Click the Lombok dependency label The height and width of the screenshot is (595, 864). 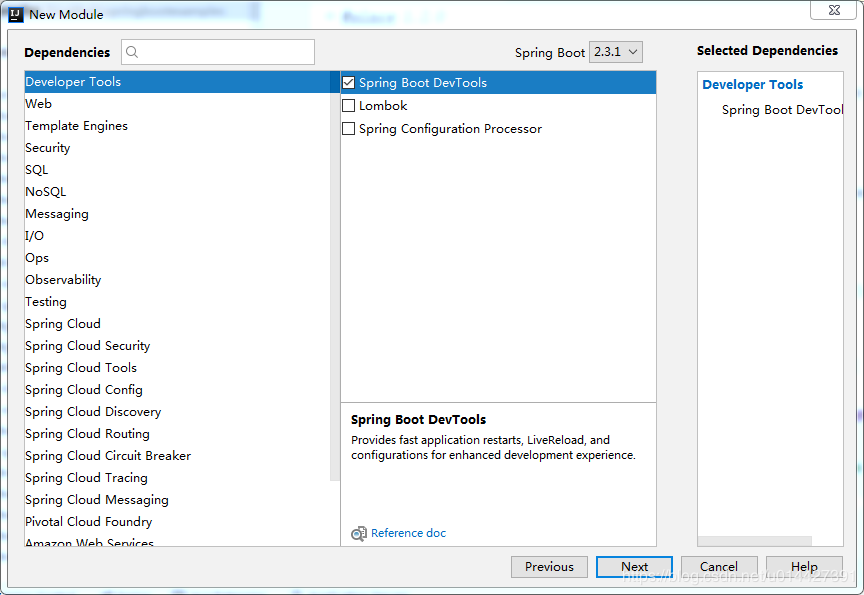(383, 105)
